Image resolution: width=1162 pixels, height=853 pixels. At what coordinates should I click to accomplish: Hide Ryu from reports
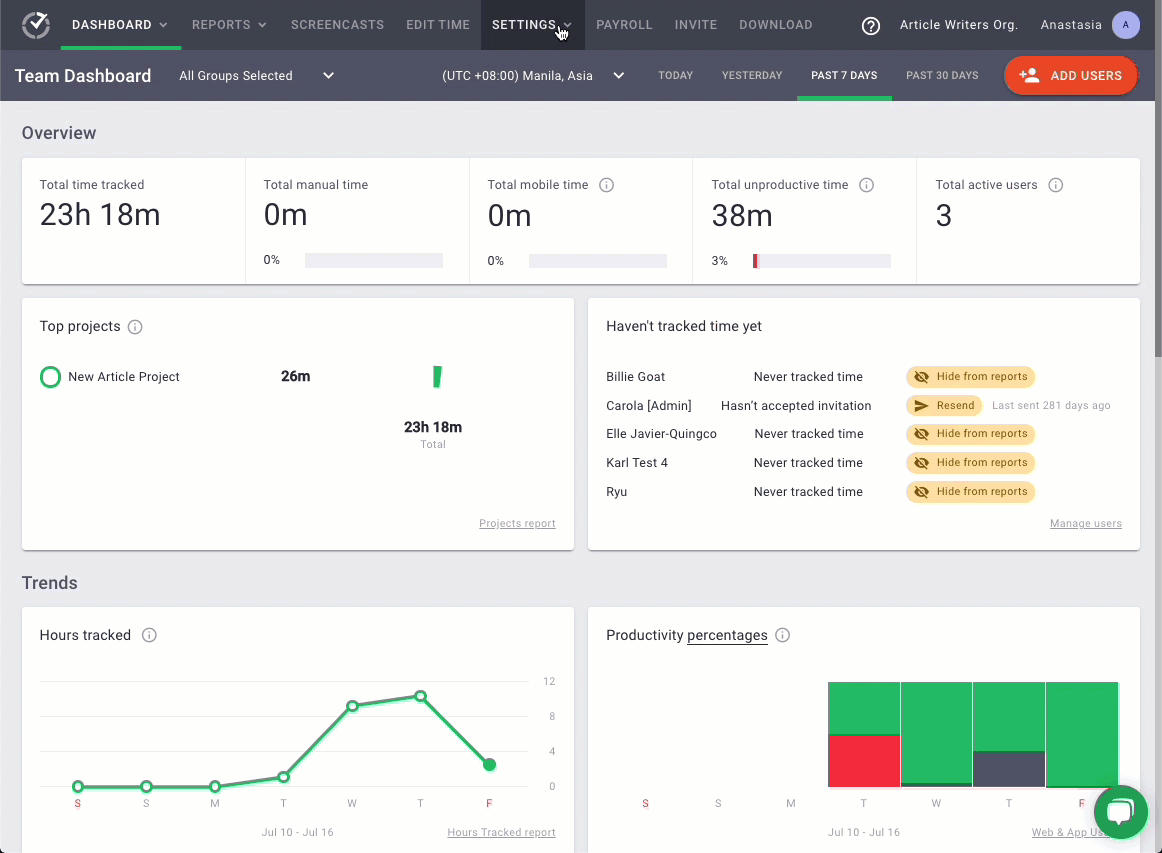click(x=970, y=492)
